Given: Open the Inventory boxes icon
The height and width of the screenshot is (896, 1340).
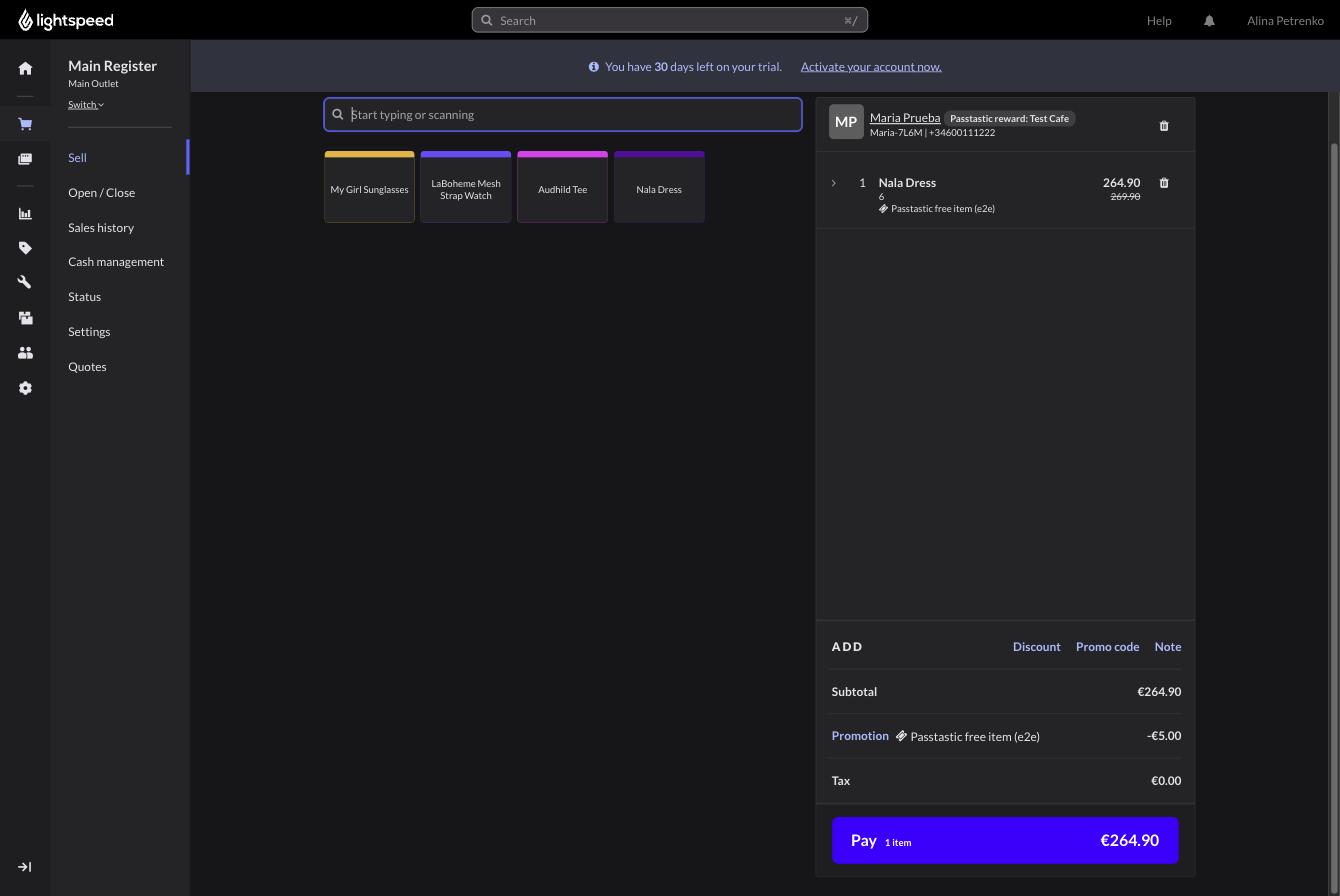Looking at the screenshot, I should click(25, 318).
